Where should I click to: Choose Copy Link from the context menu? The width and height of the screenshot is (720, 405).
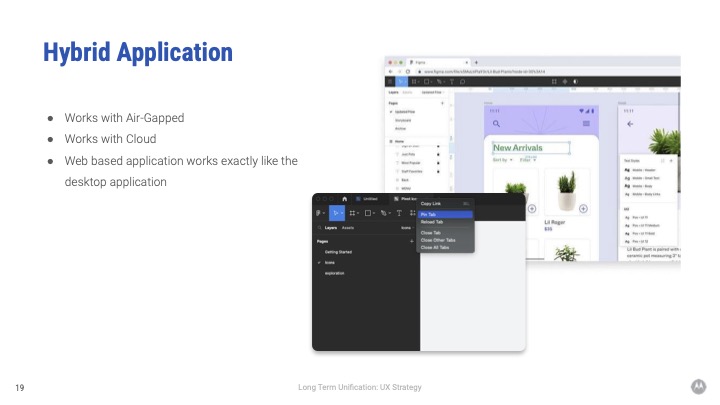[445, 203]
